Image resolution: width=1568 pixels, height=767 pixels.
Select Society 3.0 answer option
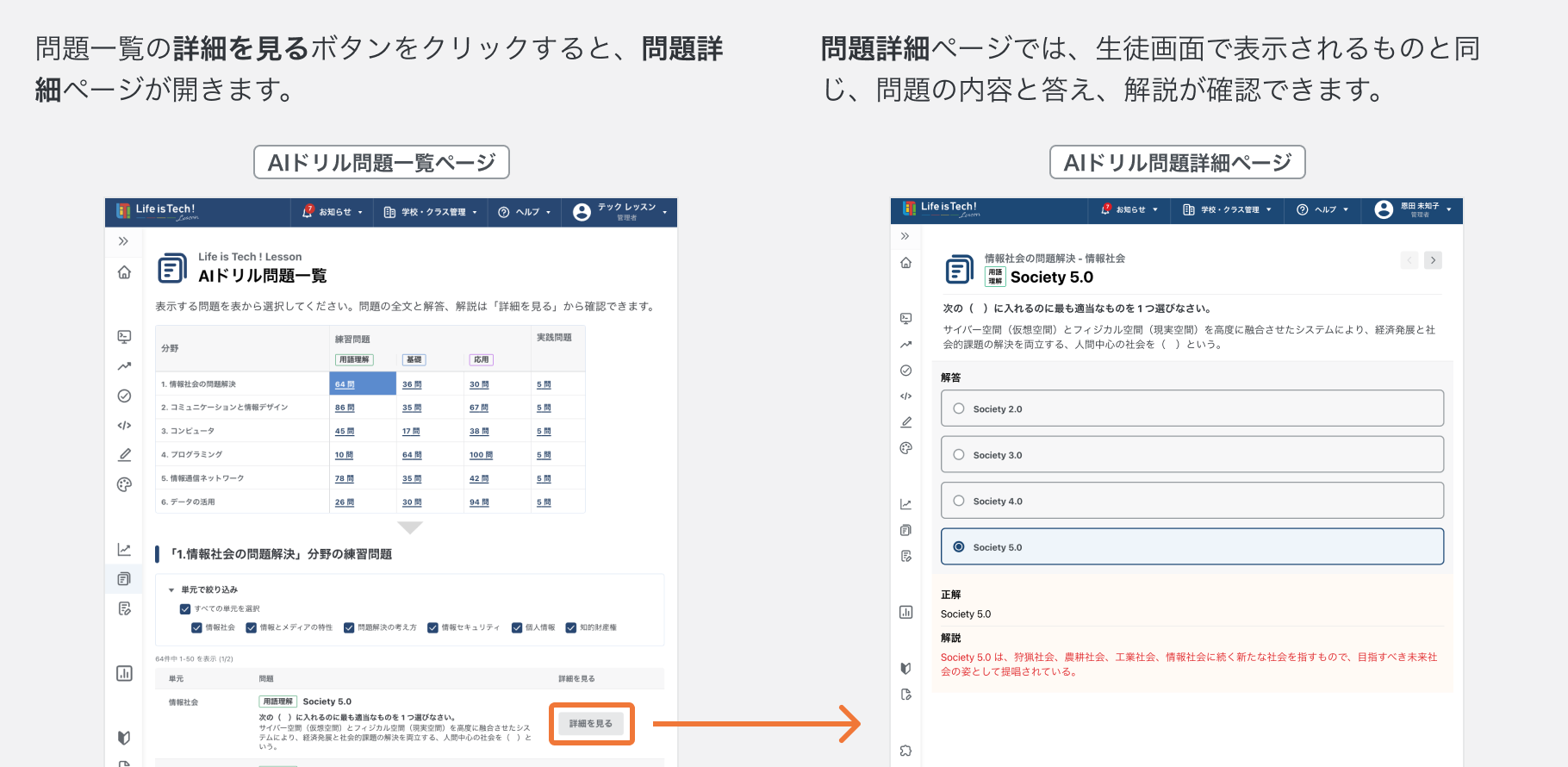point(1192,454)
